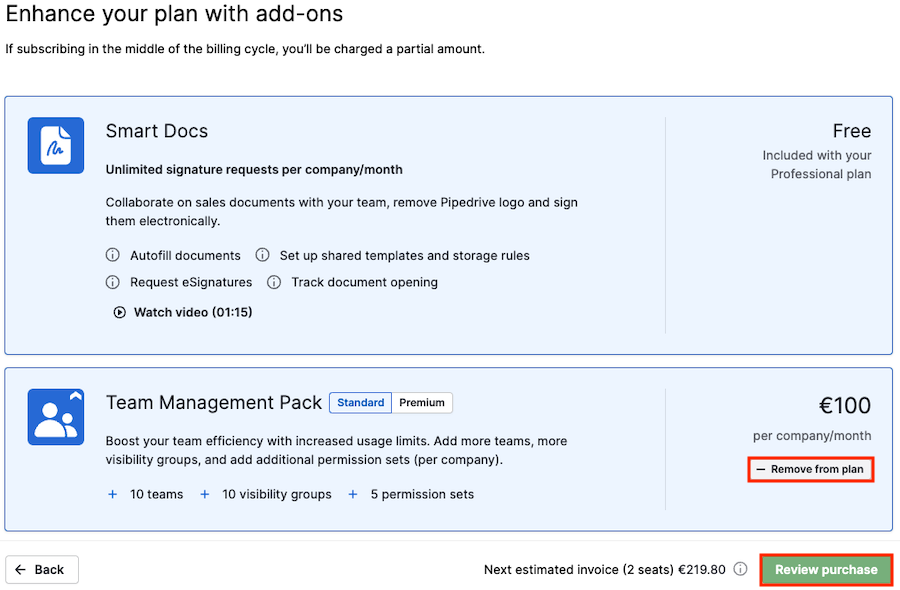This screenshot has width=900, height=590.
Task: Click the plus icon beside 5 permission sets
Action: coord(353,494)
